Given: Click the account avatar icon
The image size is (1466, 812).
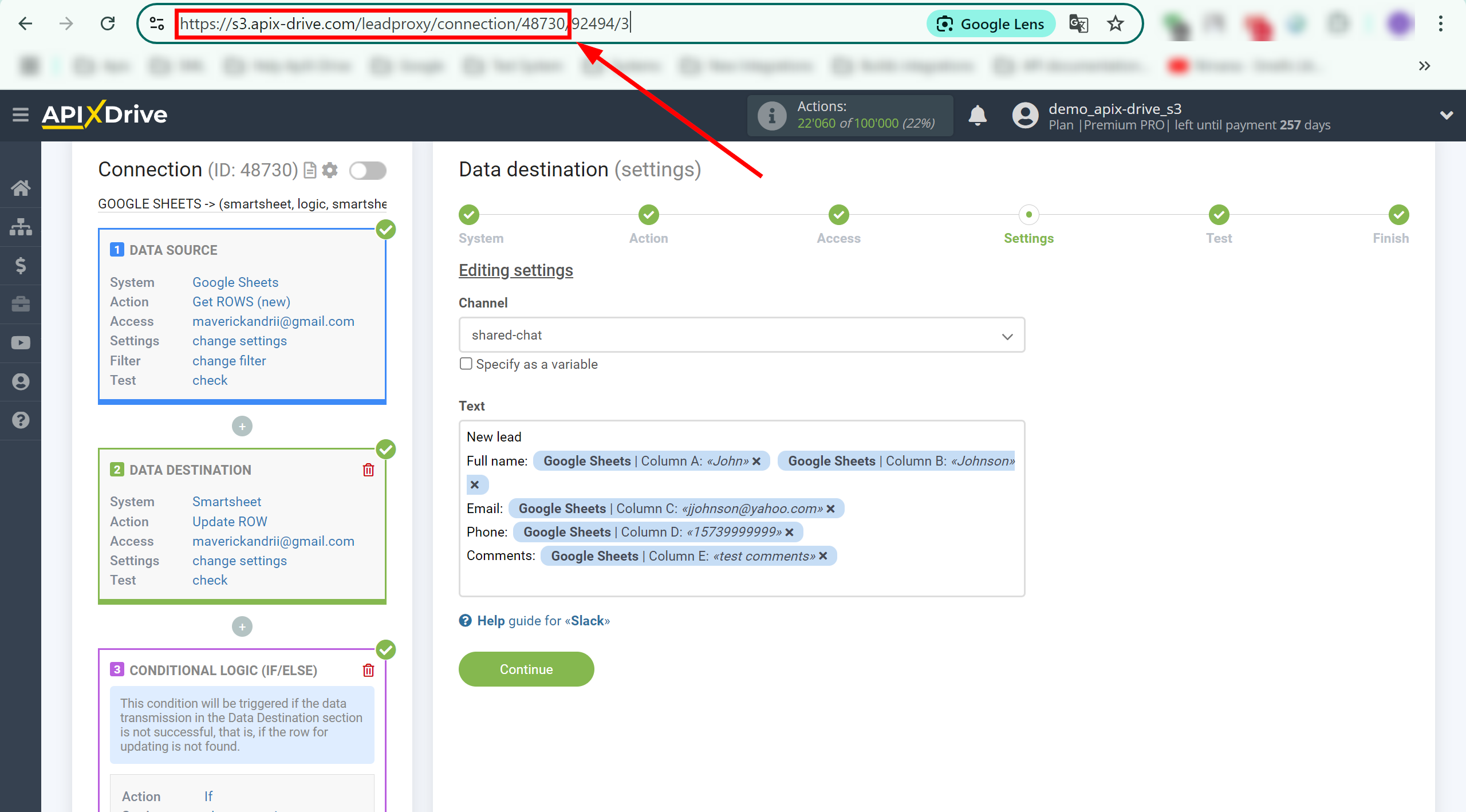Looking at the screenshot, I should (x=1025, y=115).
